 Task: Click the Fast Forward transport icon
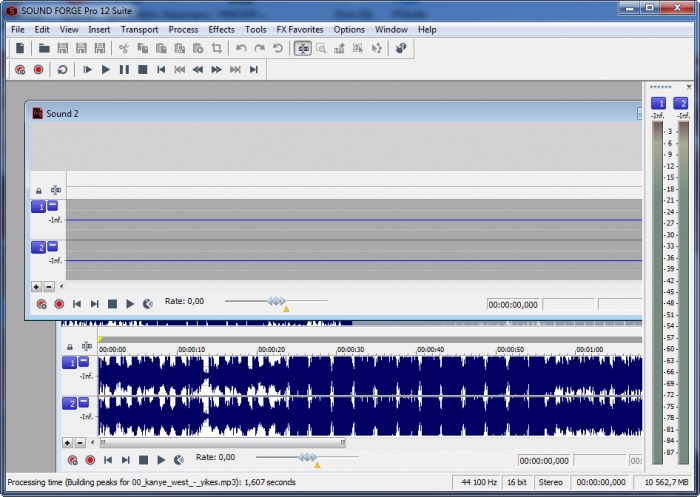[216, 70]
